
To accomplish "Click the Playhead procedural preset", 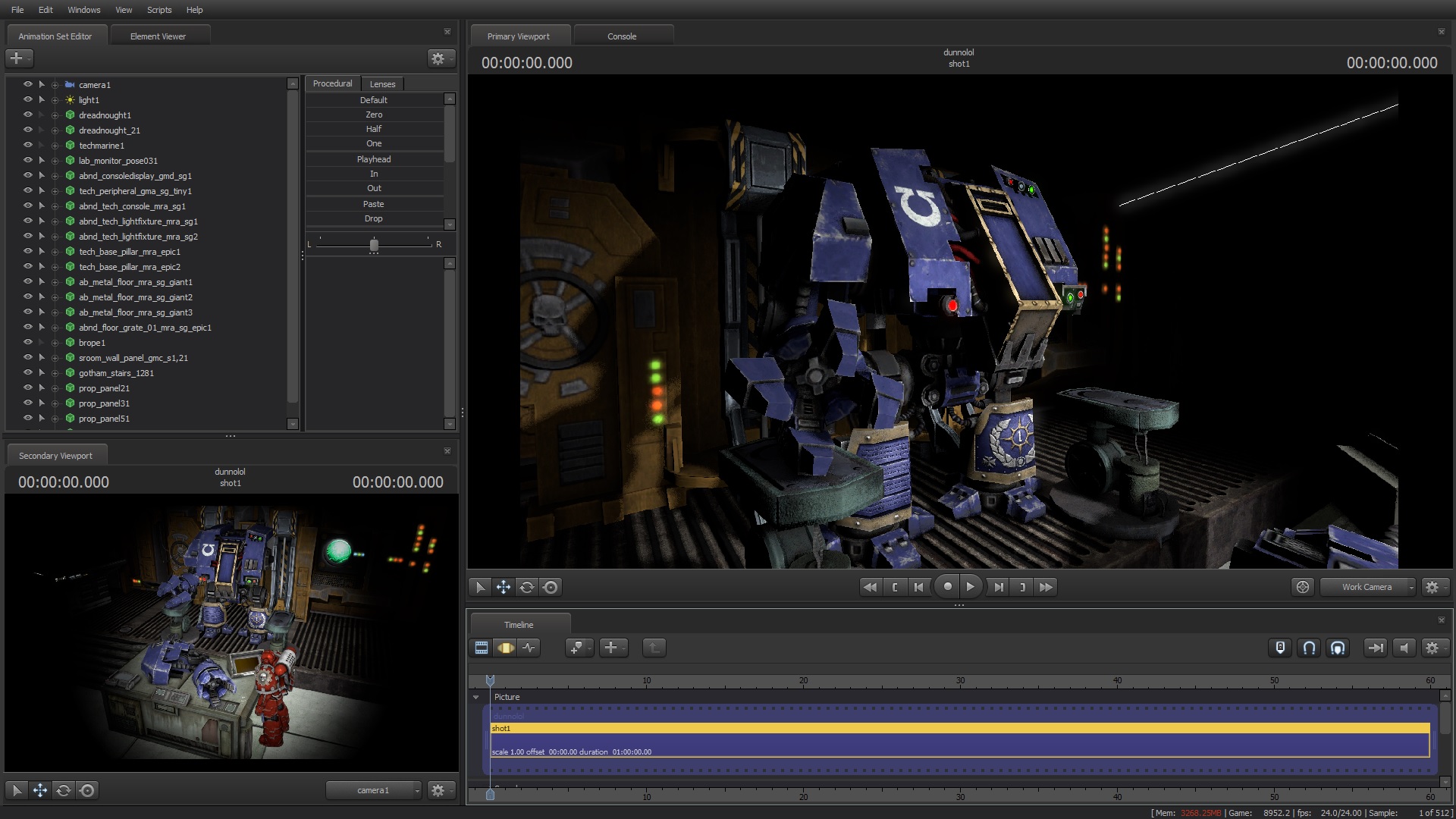I will [x=374, y=159].
